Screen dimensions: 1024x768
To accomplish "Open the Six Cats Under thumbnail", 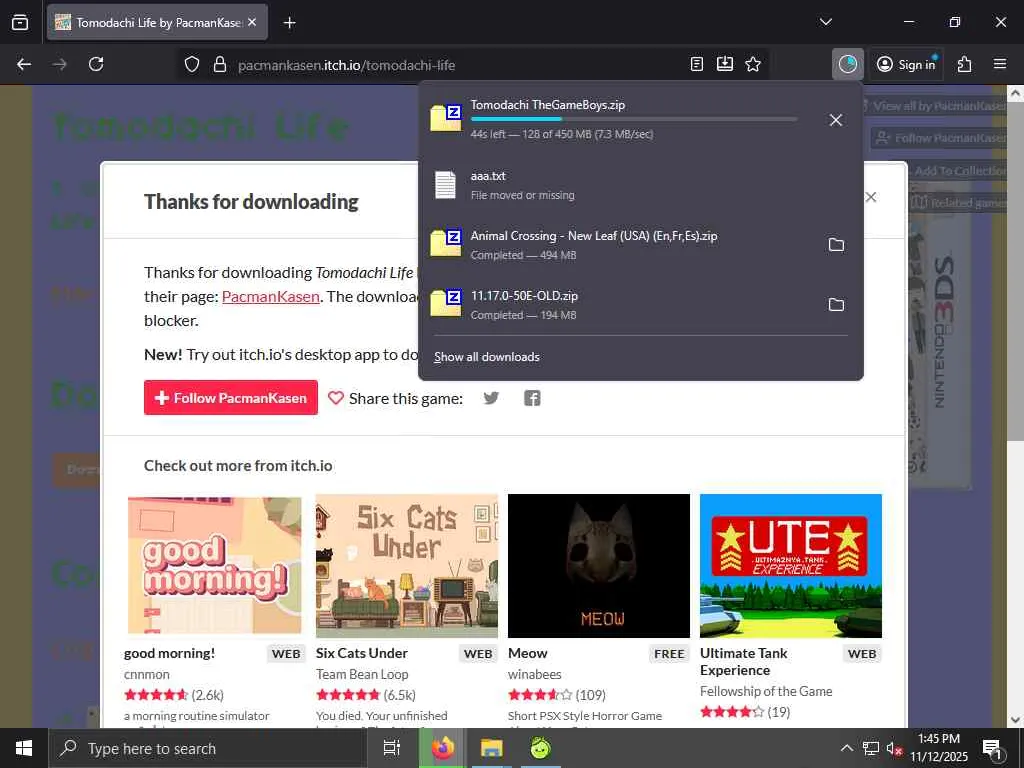I will click(407, 566).
